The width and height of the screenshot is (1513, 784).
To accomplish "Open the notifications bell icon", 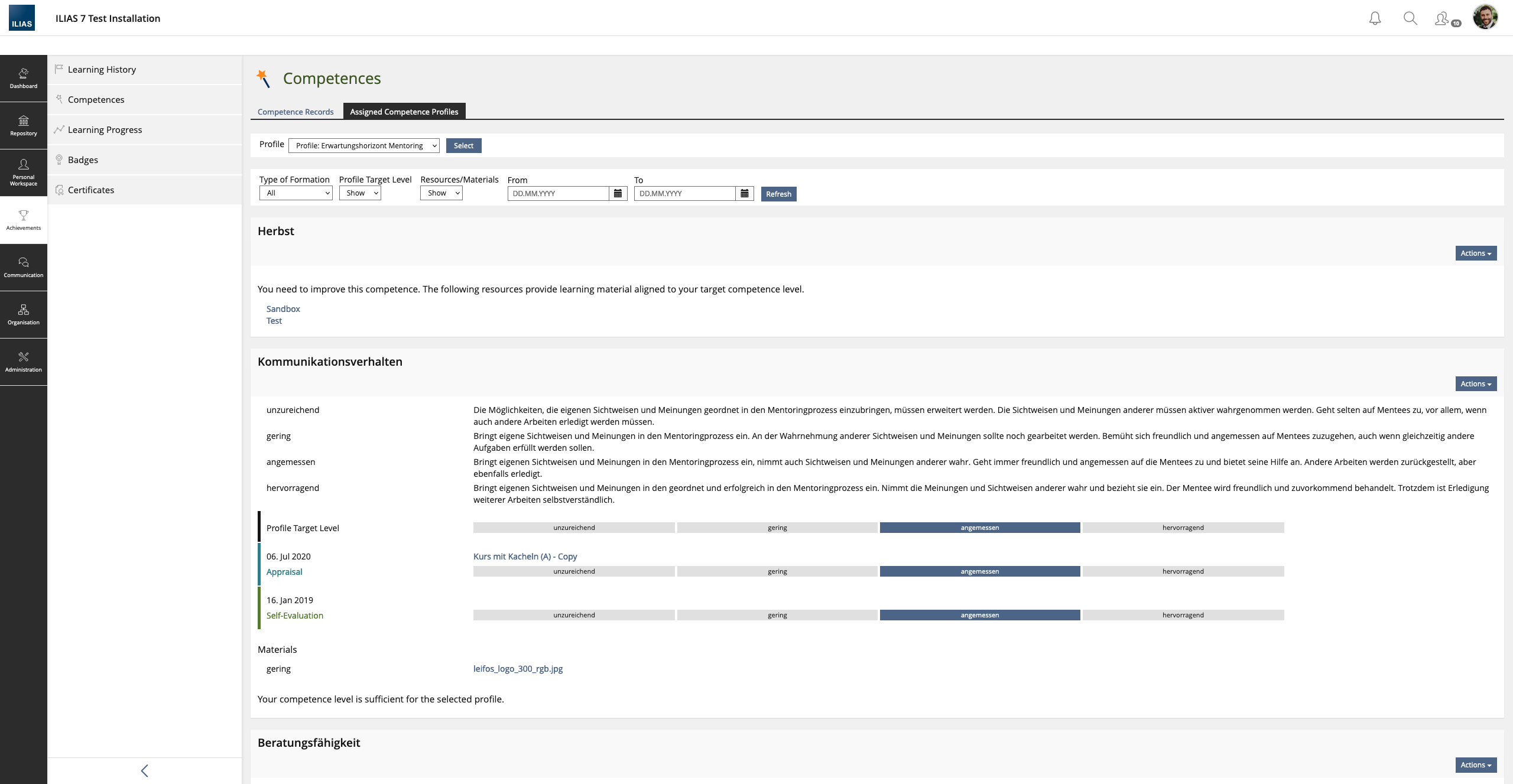I will 1375,18.
